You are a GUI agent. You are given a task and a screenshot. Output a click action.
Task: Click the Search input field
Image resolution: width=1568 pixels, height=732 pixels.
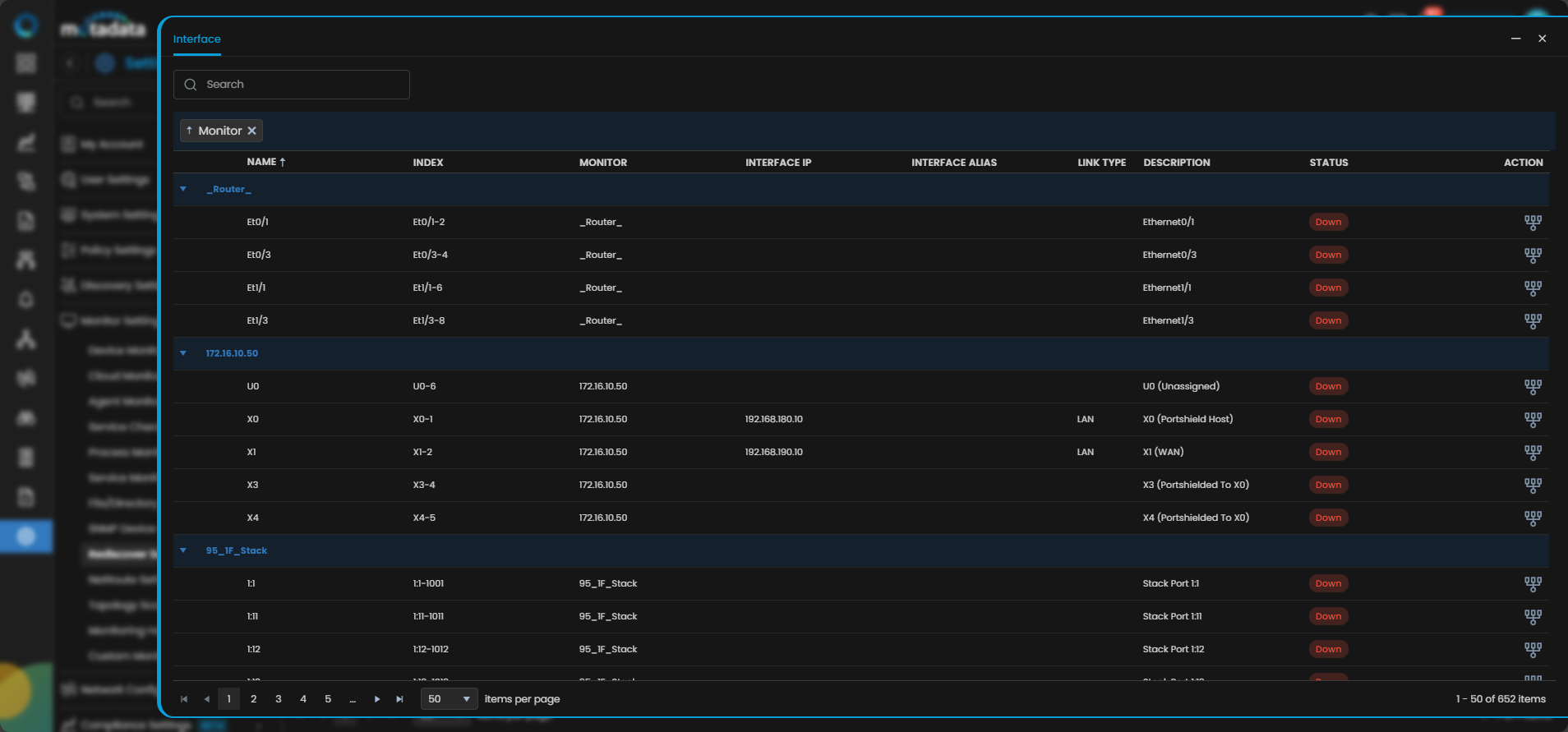click(x=292, y=85)
